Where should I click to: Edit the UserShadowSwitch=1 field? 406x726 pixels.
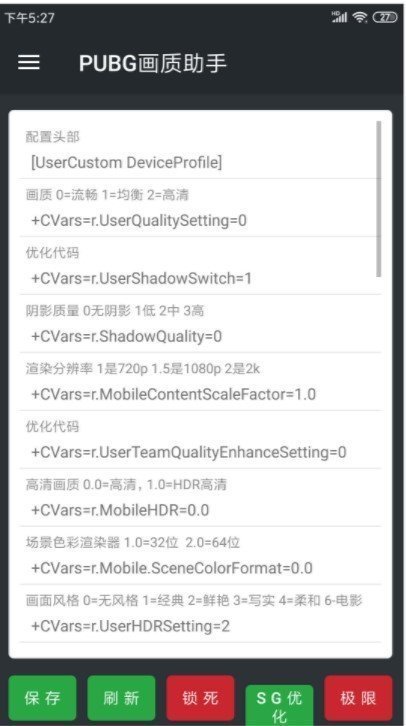coord(200,279)
